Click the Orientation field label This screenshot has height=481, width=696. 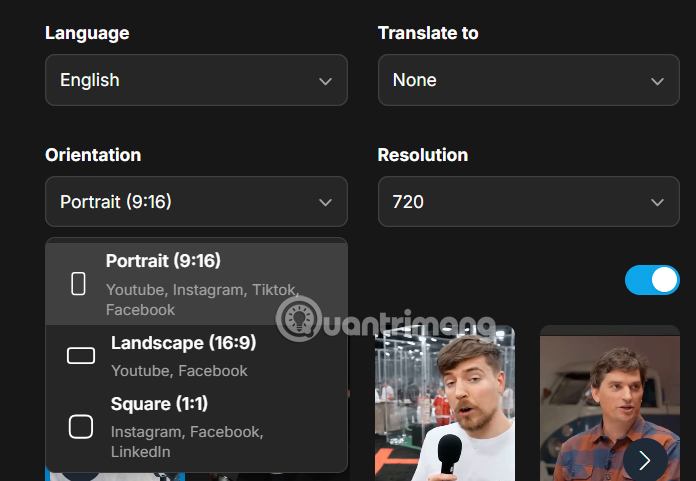coord(93,155)
